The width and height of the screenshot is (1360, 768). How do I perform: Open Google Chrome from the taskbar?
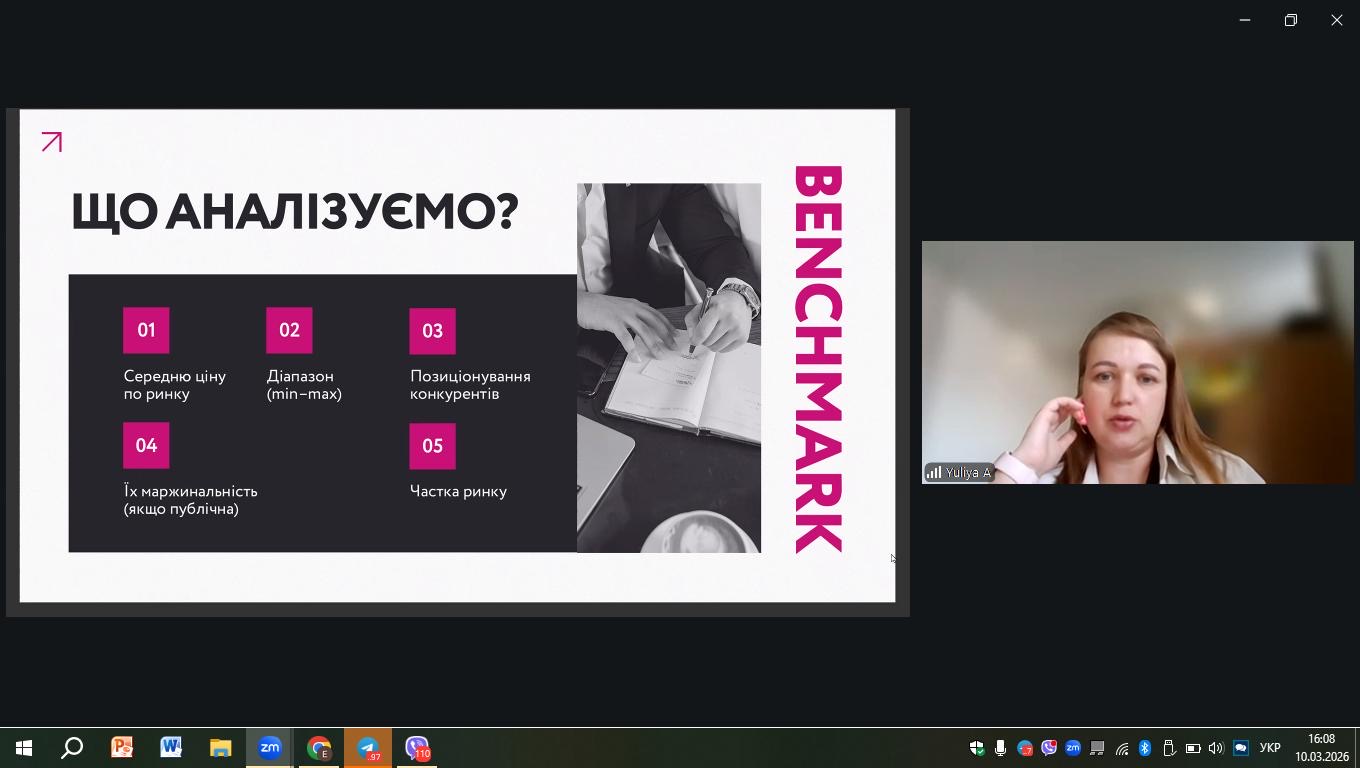[x=319, y=748]
